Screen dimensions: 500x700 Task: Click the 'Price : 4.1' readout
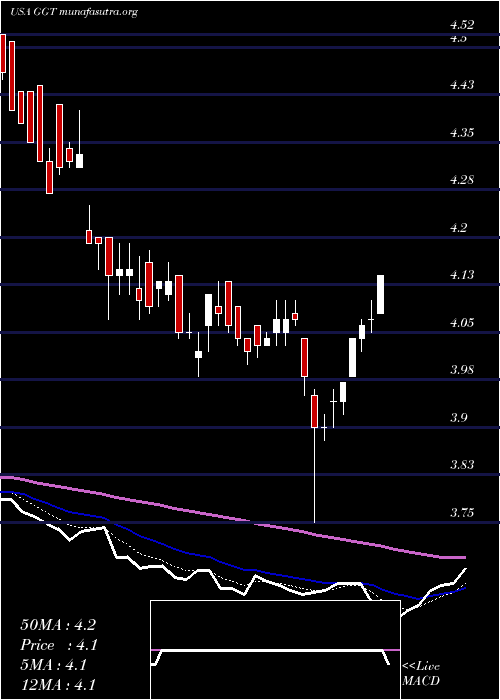point(59,645)
